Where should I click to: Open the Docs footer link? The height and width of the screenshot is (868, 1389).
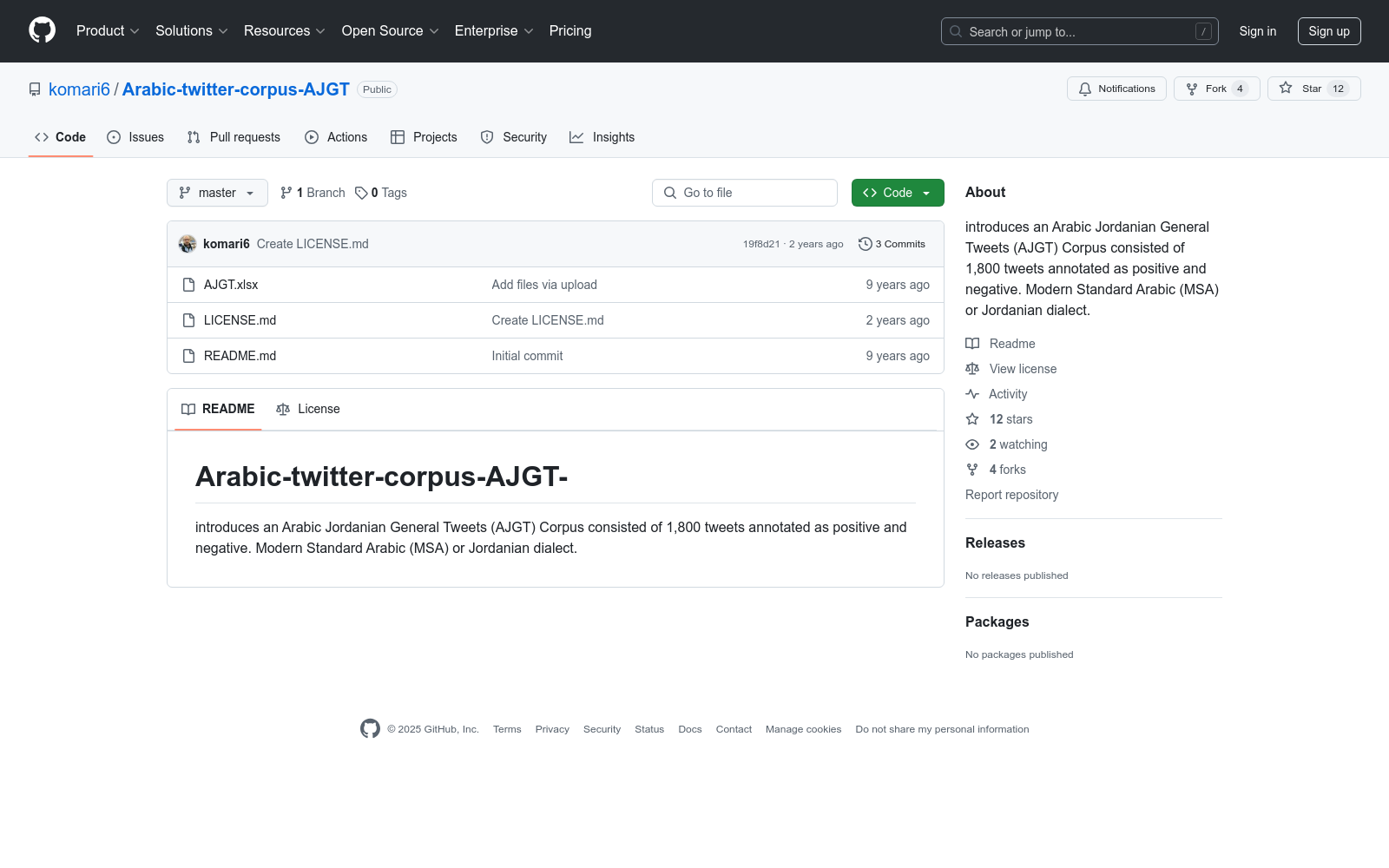coord(690,729)
